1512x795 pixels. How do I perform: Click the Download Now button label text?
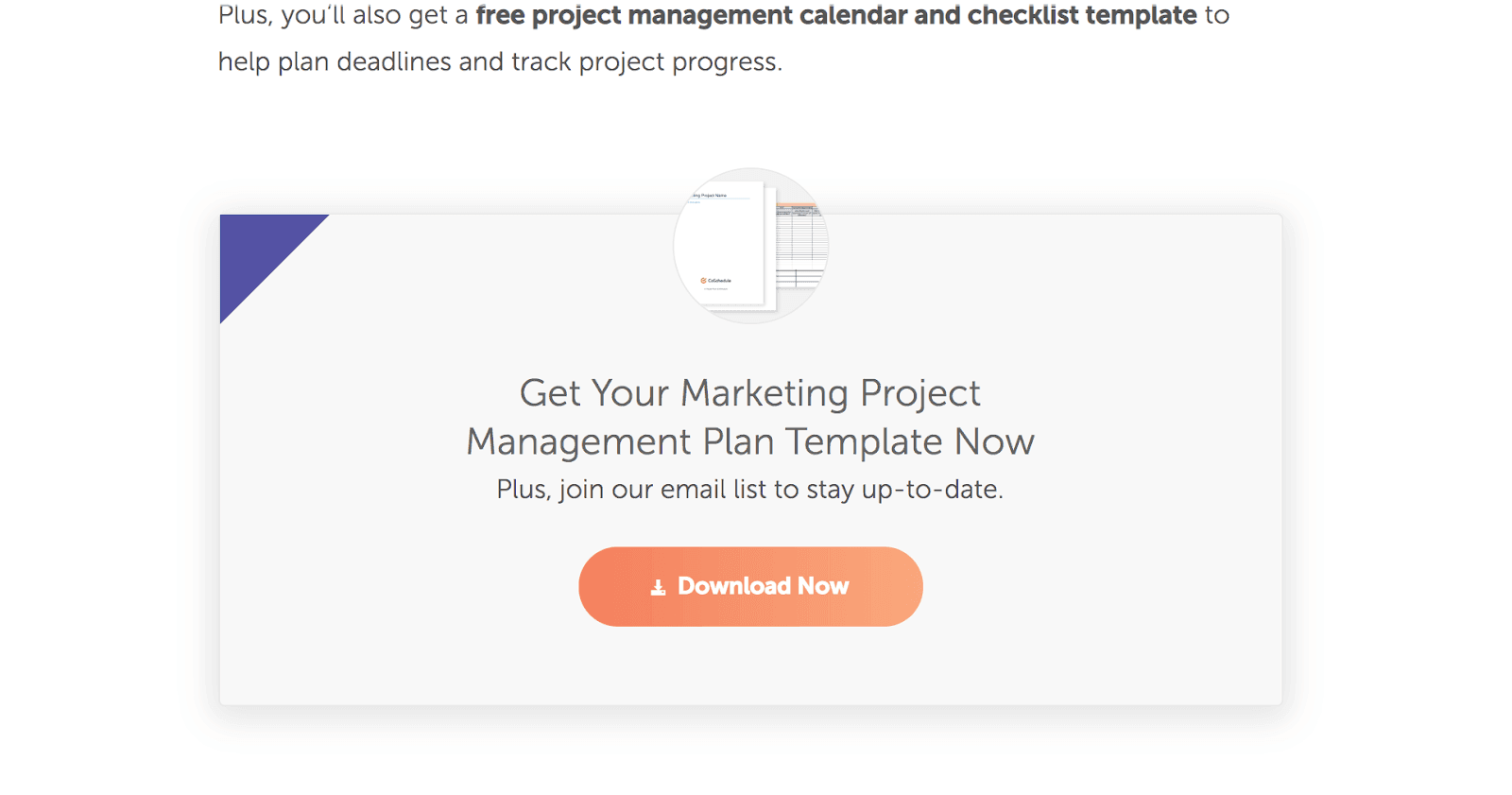pos(763,586)
